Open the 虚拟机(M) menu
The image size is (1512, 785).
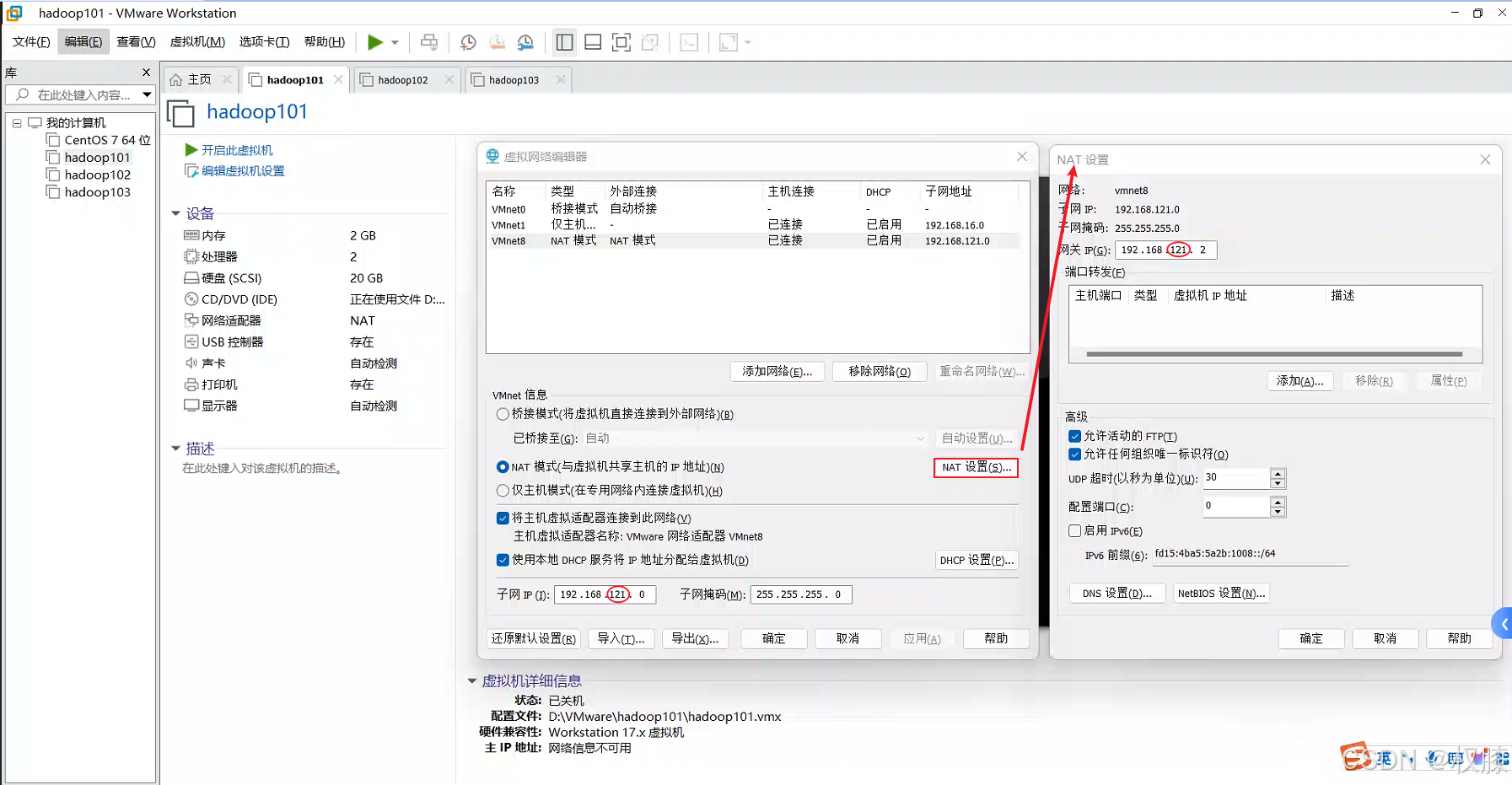(x=197, y=42)
